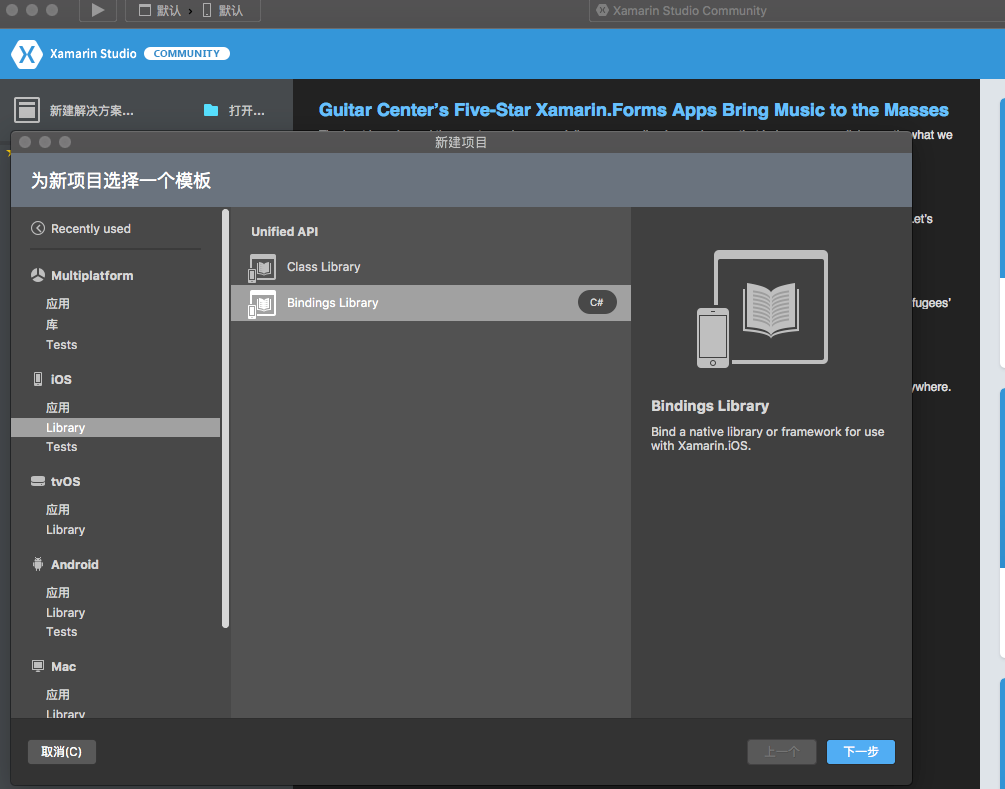The image size is (1005, 789).
Task: Click the iOS phone category icon
Action: pyautogui.click(x=38, y=379)
